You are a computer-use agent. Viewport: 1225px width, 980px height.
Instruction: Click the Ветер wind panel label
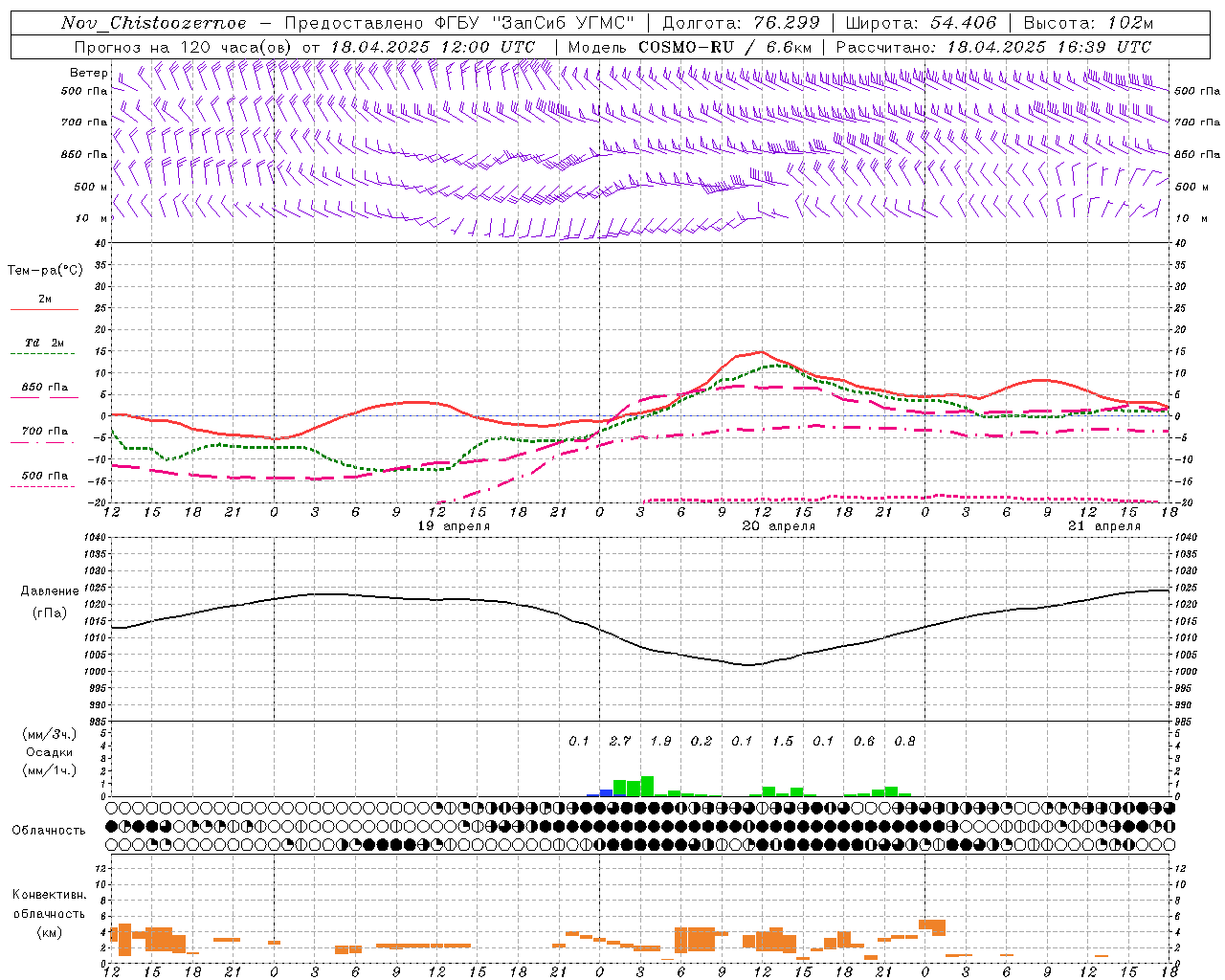tap(88, 73)
